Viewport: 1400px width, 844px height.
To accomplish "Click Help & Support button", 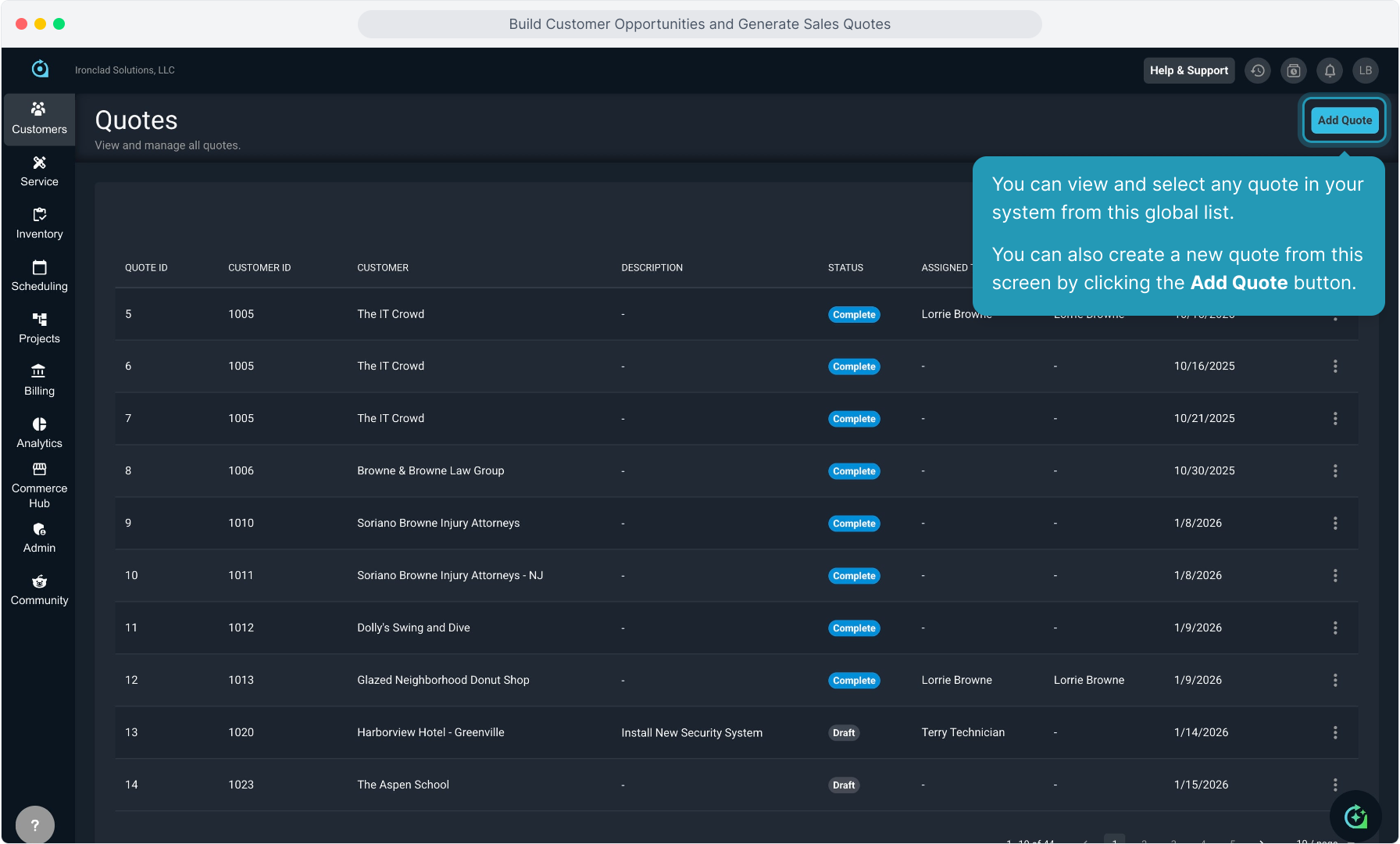I will coord(1188,70).
